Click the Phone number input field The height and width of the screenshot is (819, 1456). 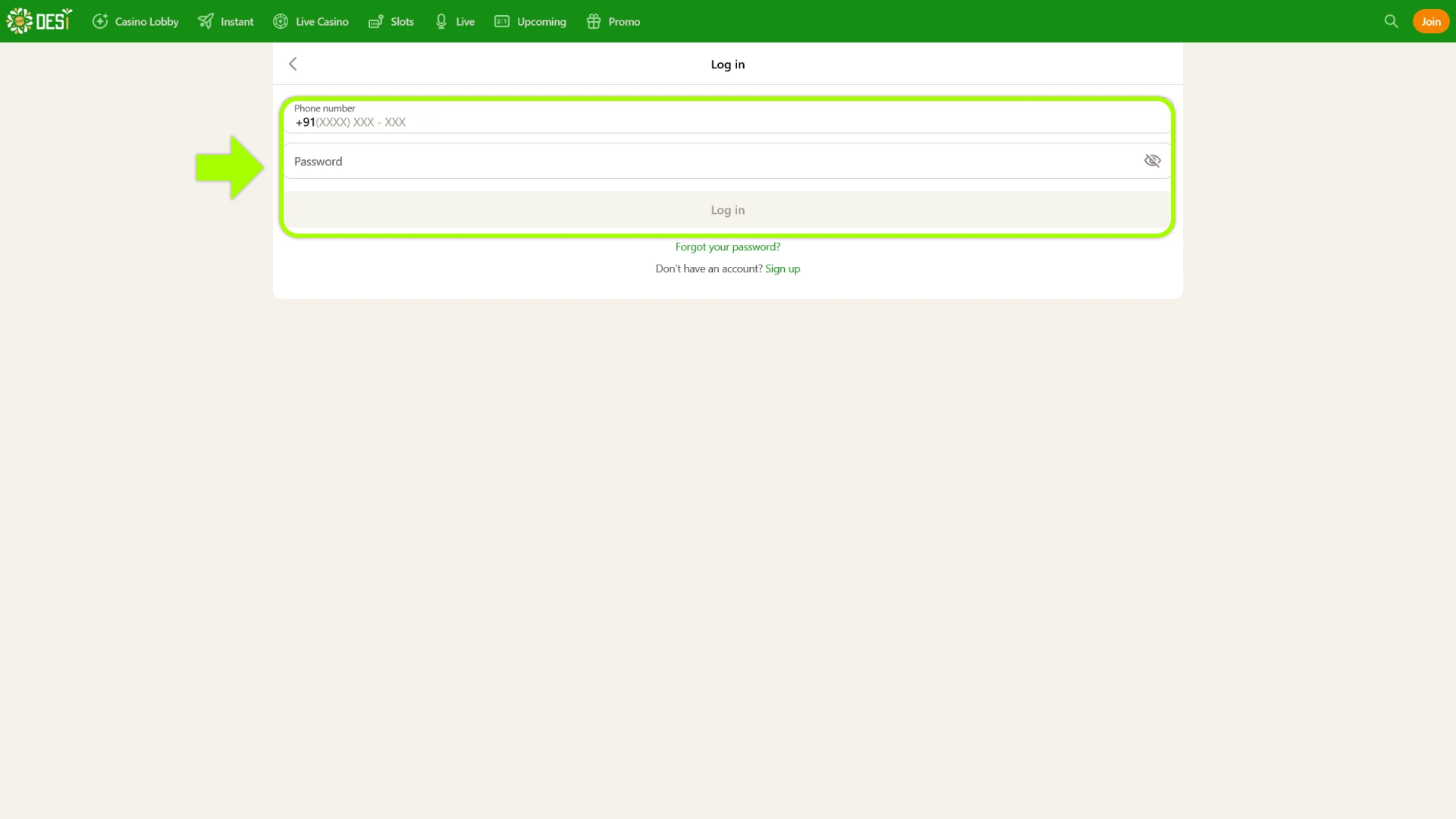682,121
